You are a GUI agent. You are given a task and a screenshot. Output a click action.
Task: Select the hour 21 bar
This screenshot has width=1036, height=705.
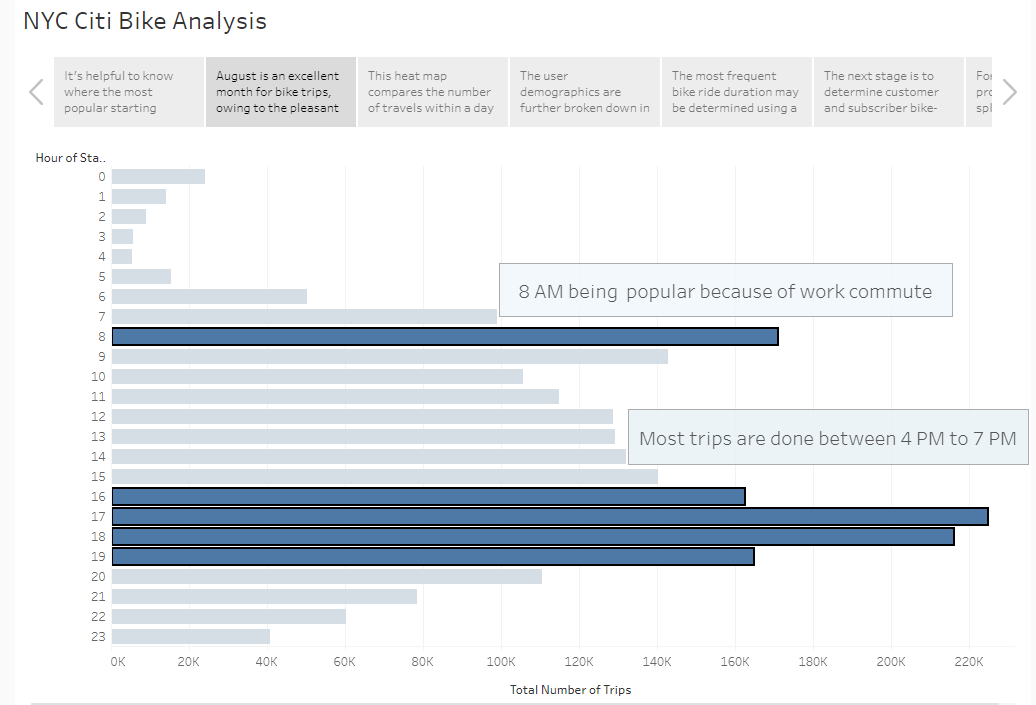[x=264, y=597]
